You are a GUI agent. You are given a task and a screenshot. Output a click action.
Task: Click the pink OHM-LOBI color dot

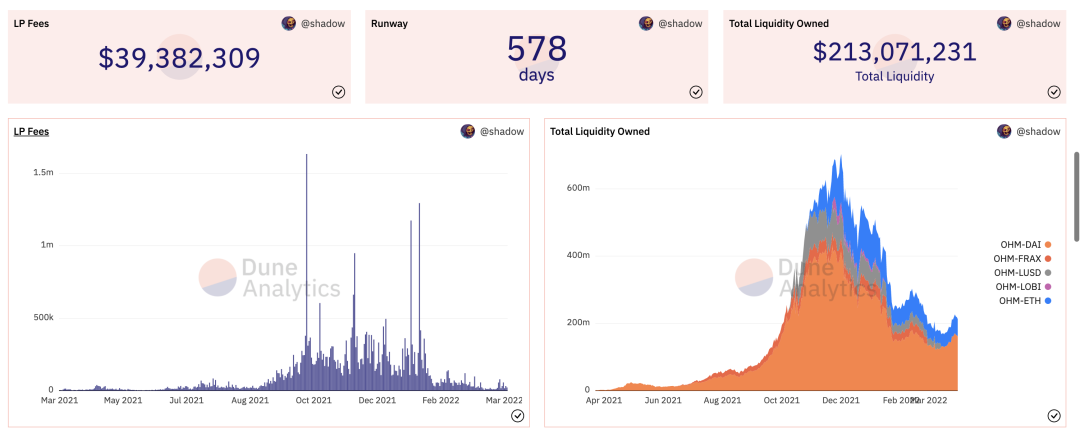point(1048,287)
